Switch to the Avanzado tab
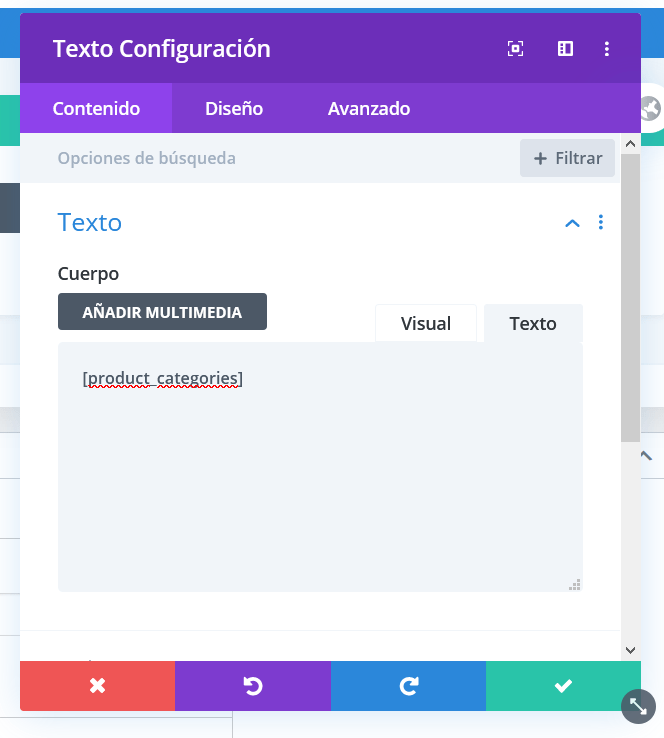 point(369,109)
